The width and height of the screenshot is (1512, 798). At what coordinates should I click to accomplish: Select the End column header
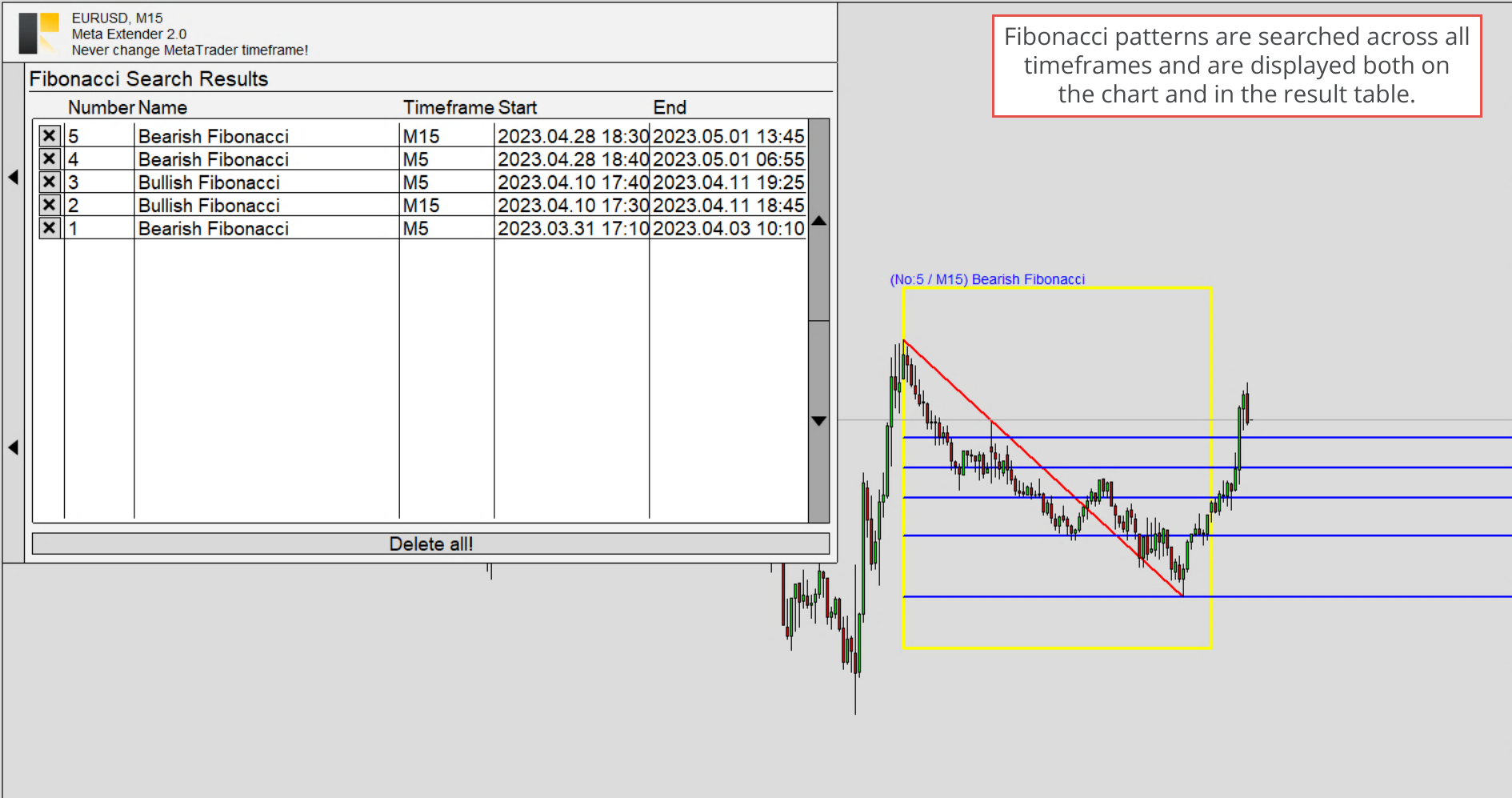click(670, 107)
